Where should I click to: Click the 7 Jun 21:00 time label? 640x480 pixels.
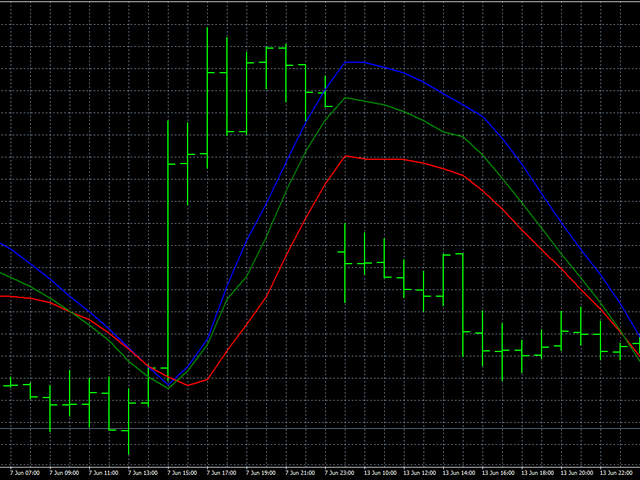(x=298, y=472)
